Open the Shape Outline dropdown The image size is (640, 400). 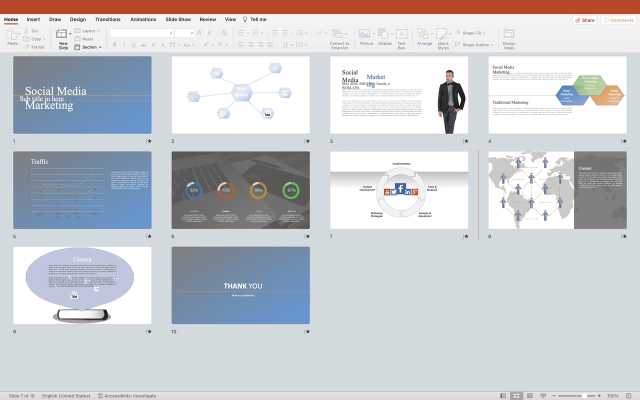tap(478, 45)
